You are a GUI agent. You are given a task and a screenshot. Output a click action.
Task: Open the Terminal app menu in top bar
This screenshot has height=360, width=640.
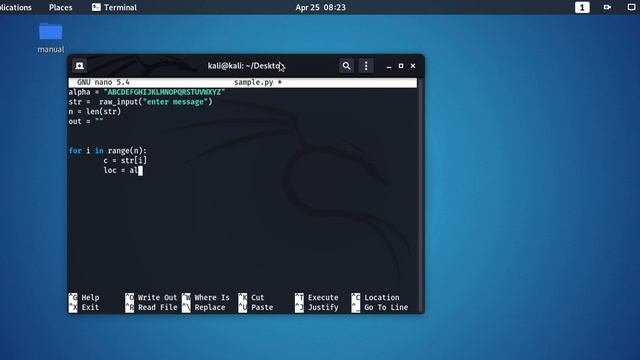click(x=114, y=7)
